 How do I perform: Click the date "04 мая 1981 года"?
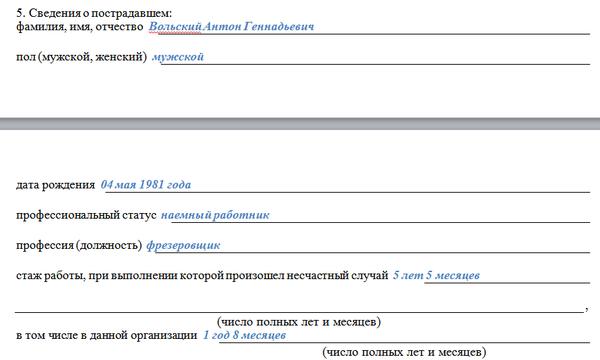[x=146, y=184]
